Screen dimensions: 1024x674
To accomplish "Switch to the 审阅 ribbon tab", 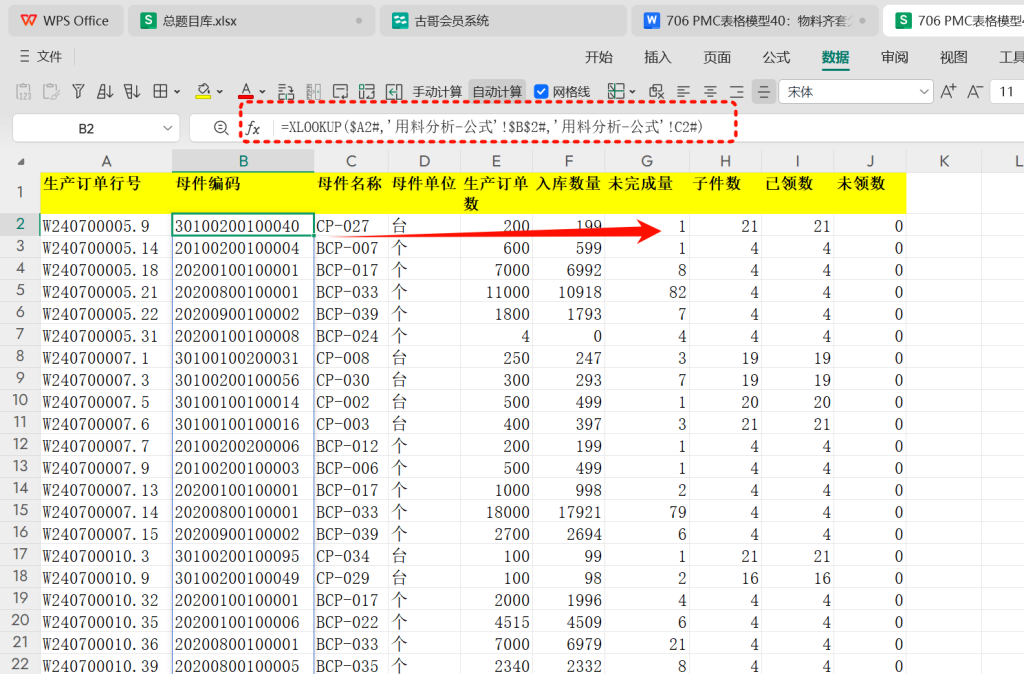I will (894, 57).
